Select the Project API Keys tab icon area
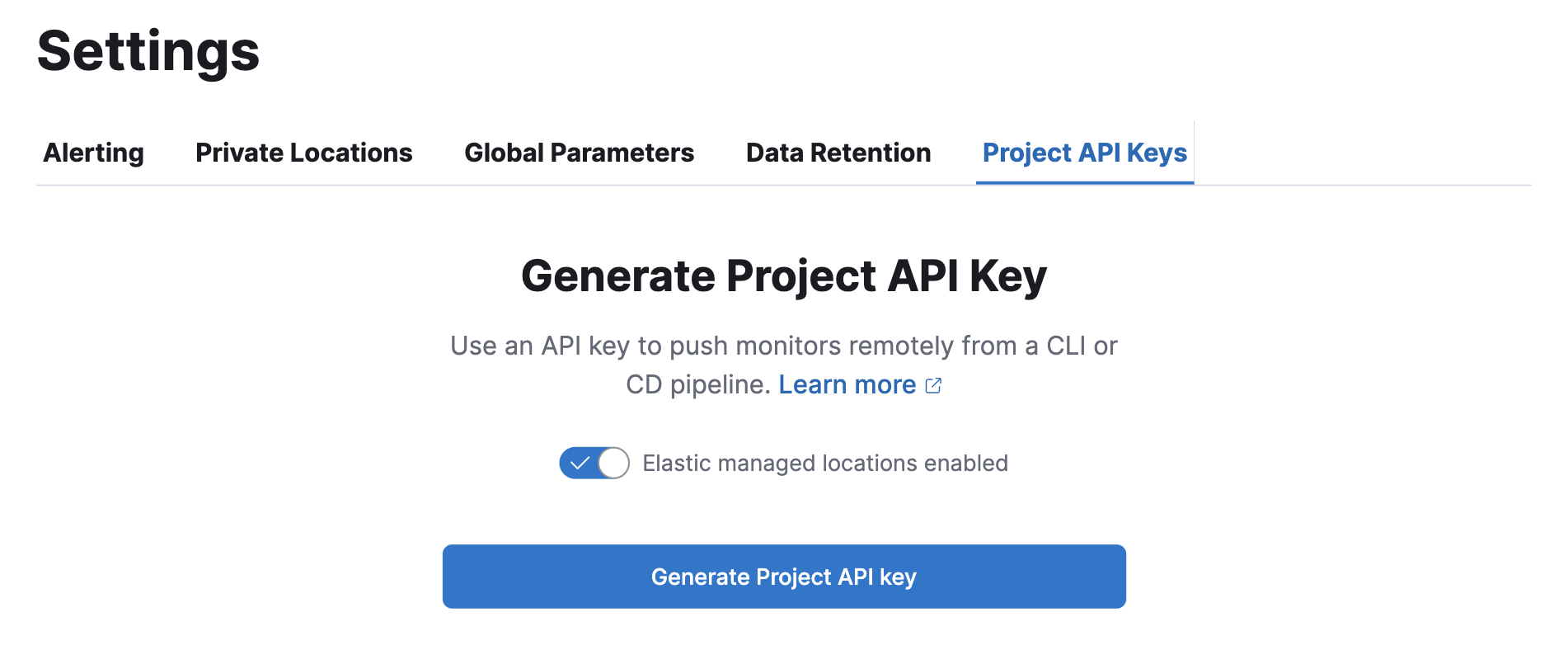 pos(1084,153)
